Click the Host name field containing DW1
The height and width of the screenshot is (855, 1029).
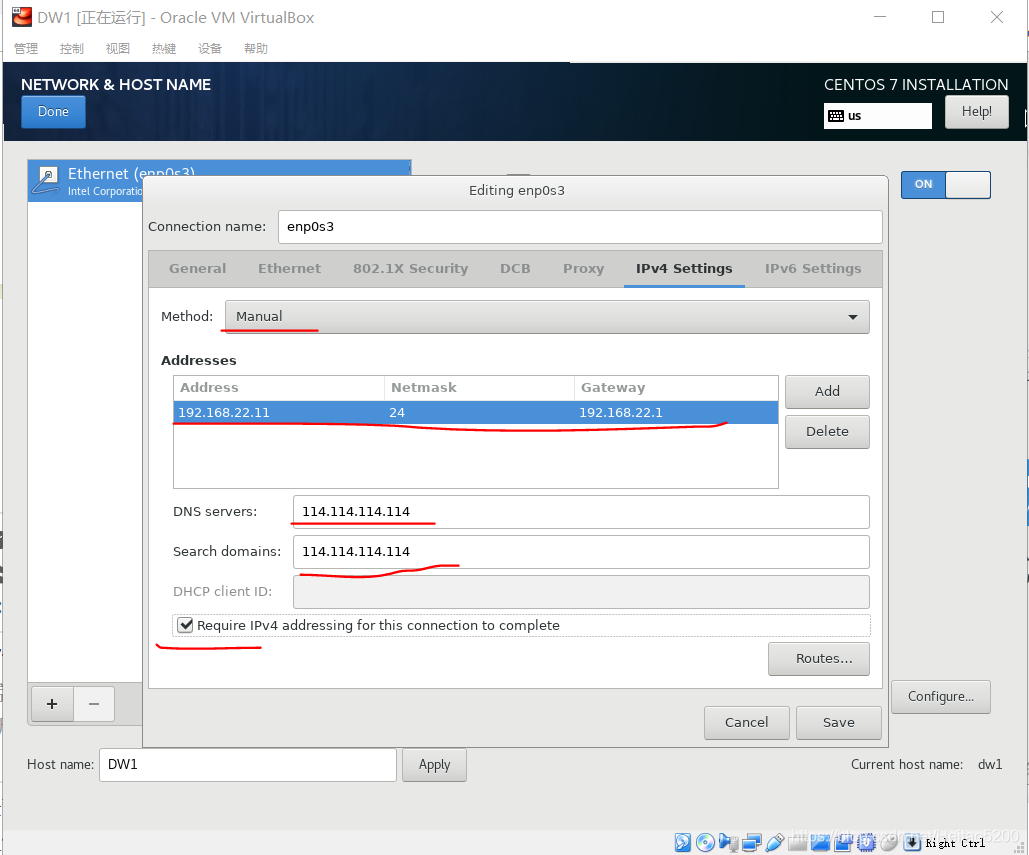247,765
